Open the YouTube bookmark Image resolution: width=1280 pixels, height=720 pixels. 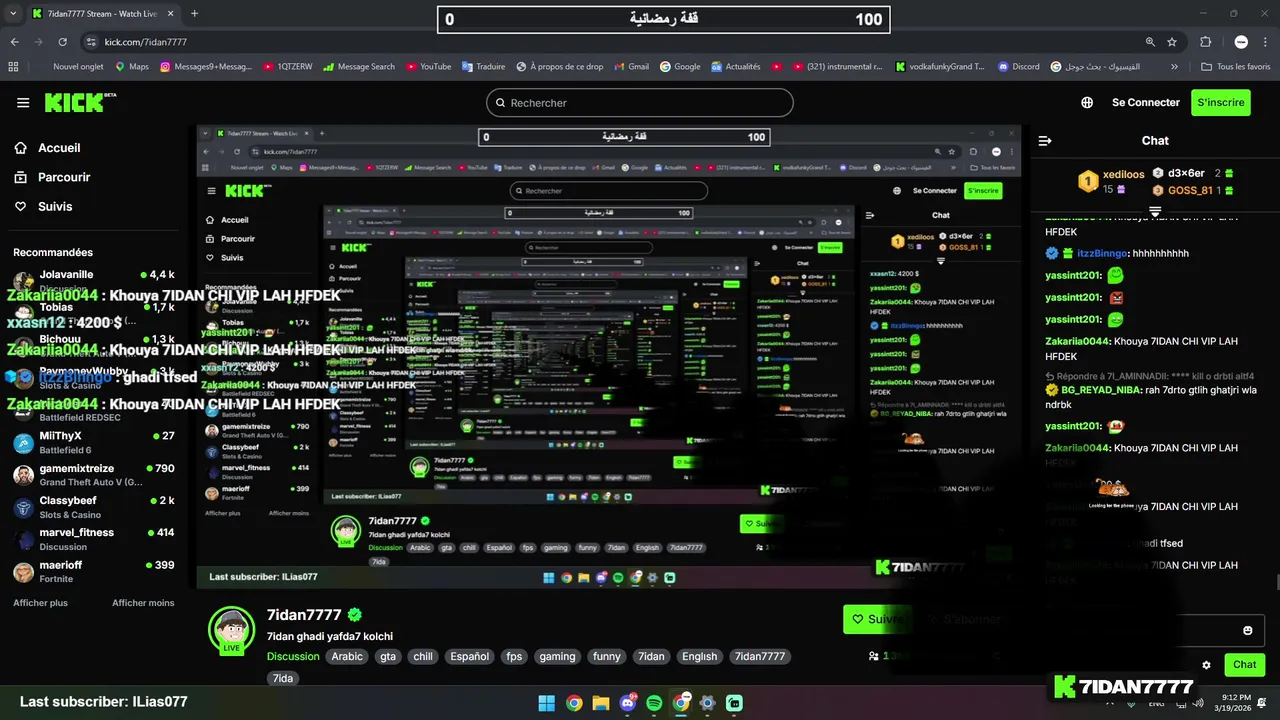coord(428,67)
